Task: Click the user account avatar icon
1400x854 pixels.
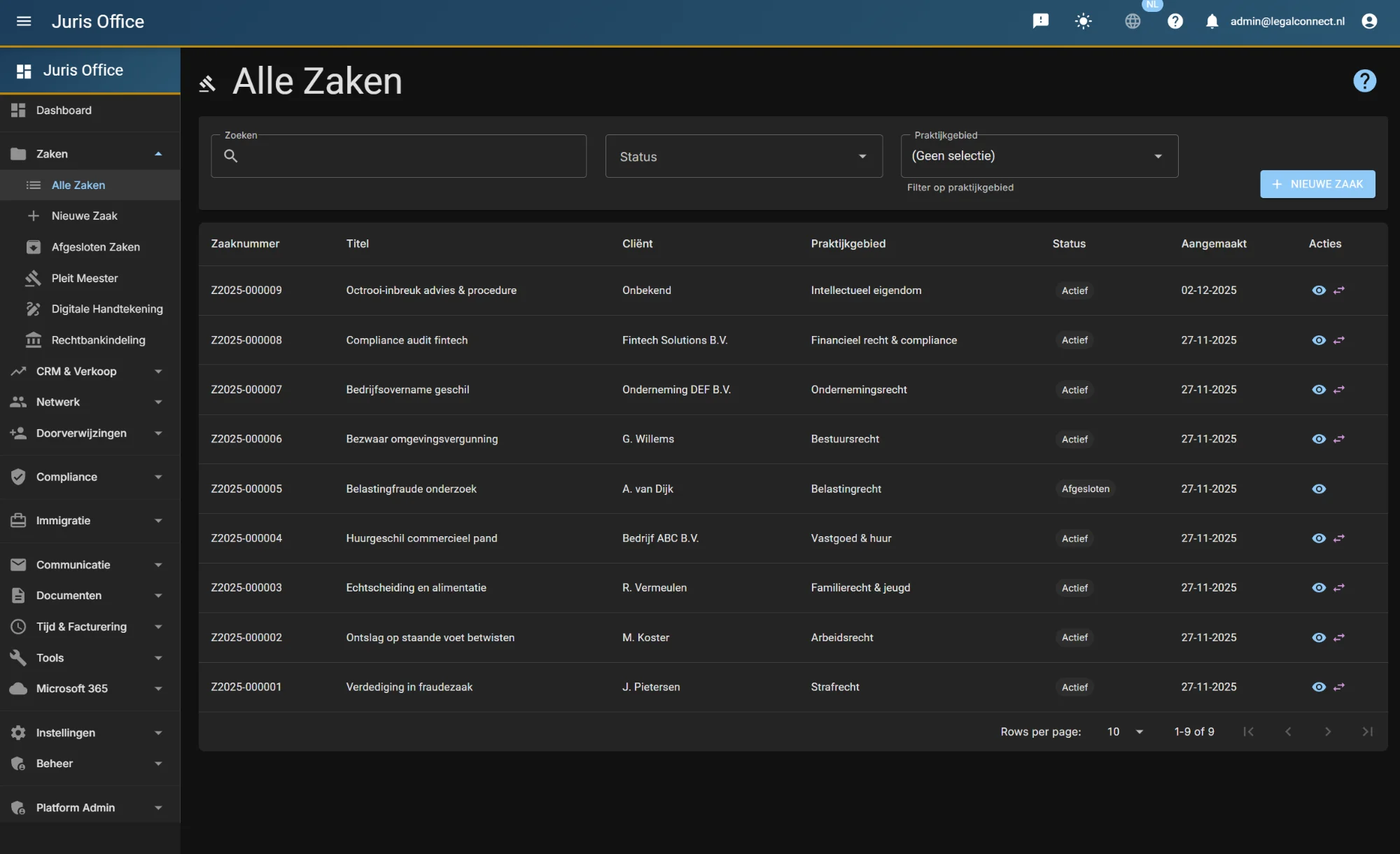Action: (x=1369, y=21)
